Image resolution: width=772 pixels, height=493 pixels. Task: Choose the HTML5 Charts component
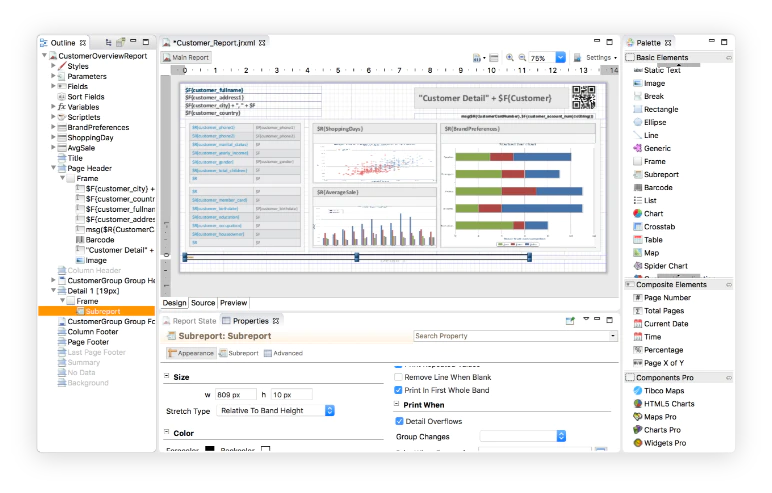(x=664, y=404)
